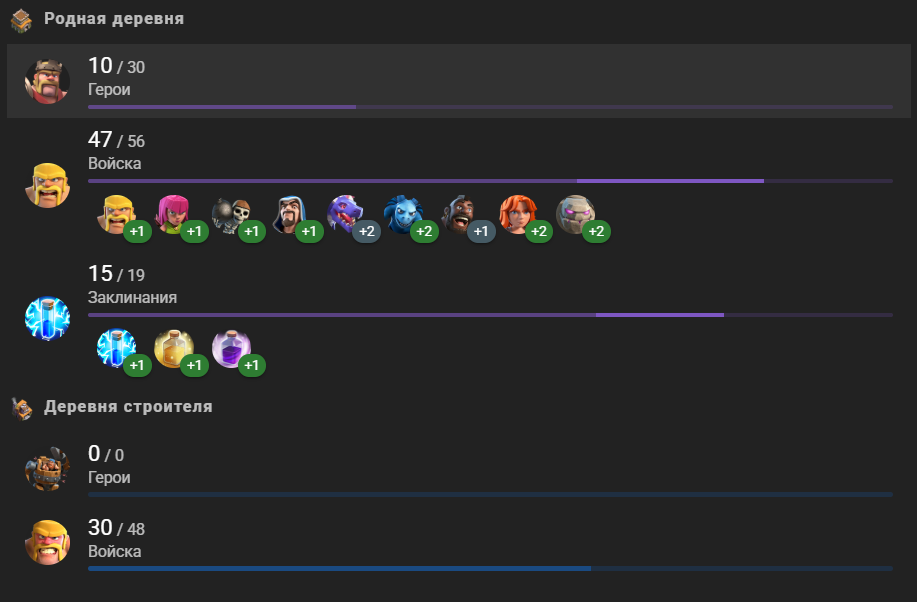Click the Battle Machine heroes icon
Screen dimensions: 917x602
click(47, 469)
